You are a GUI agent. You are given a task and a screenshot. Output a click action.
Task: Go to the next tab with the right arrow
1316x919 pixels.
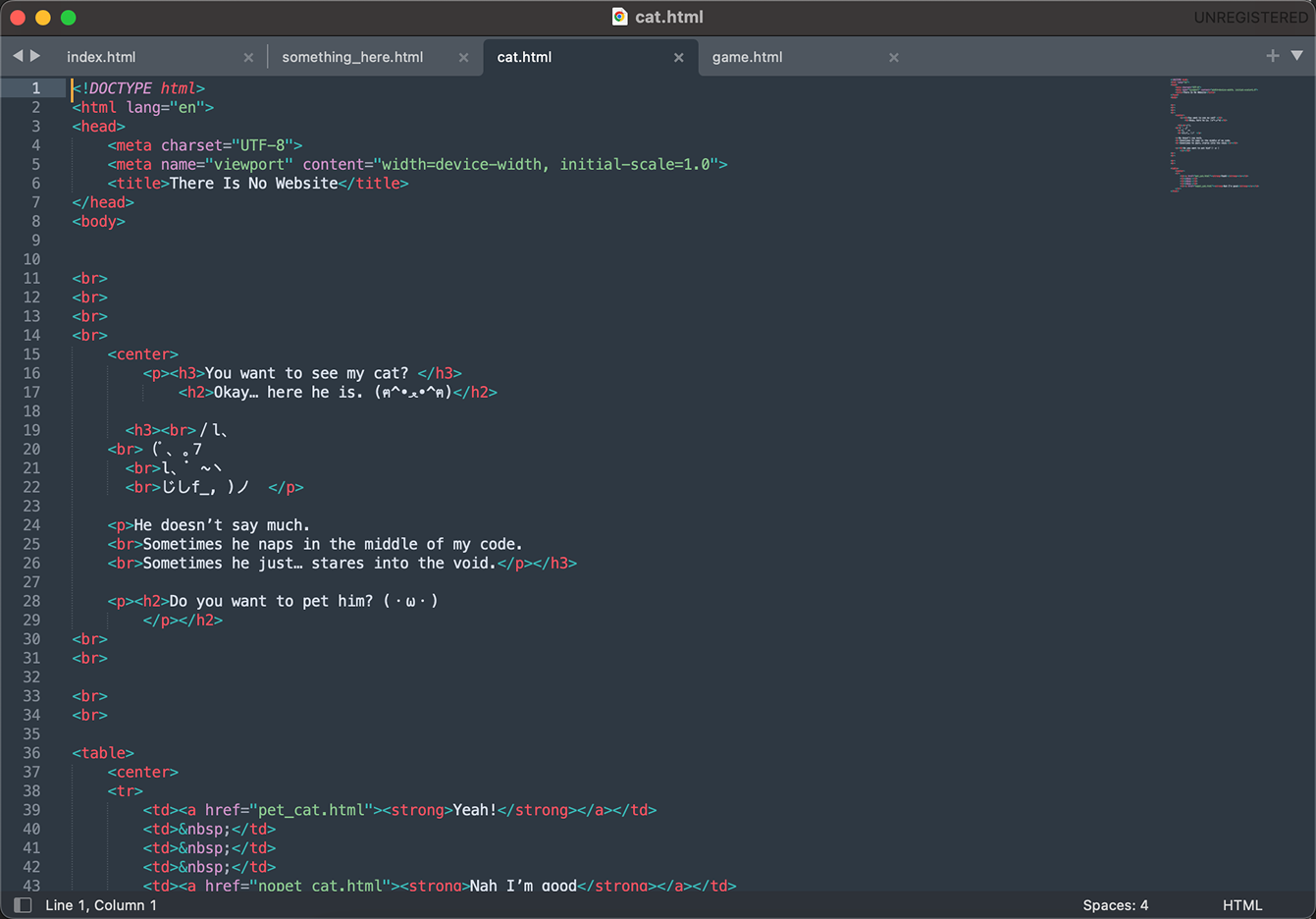(x=35, y=56)
